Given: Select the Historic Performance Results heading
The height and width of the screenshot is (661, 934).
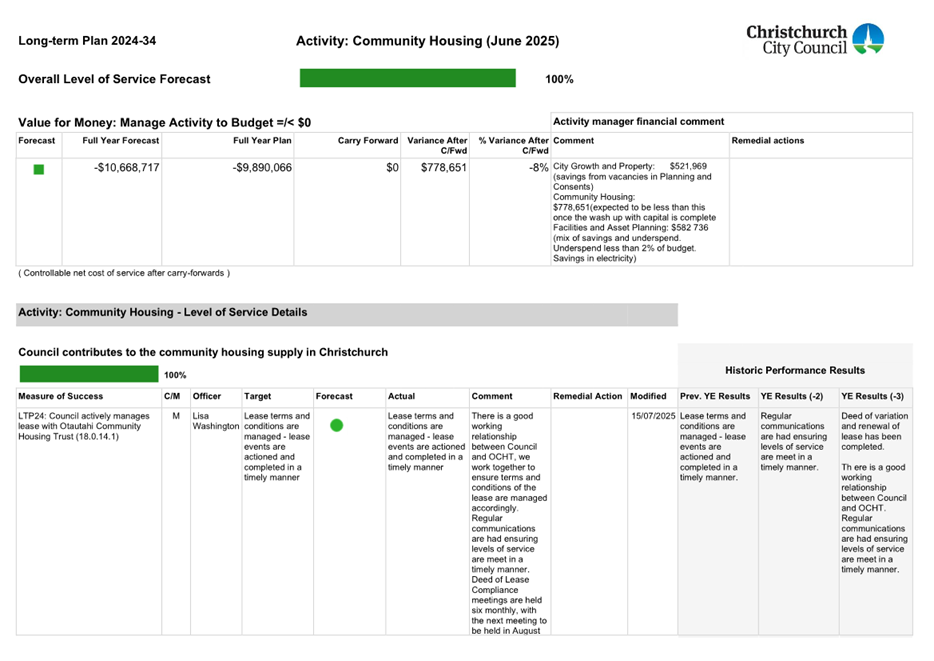Looking at the screenshot, I should tap(795, 370).
